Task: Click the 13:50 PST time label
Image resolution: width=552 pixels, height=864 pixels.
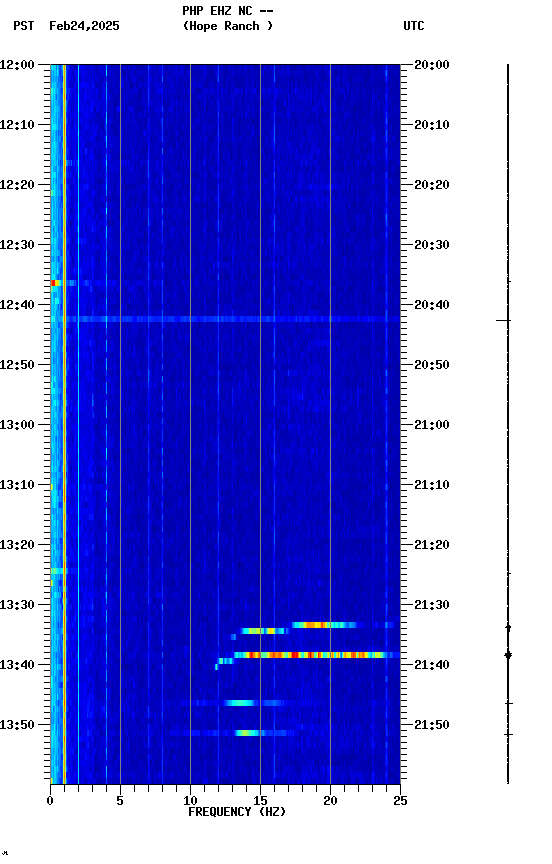Action: pos(17,725)
